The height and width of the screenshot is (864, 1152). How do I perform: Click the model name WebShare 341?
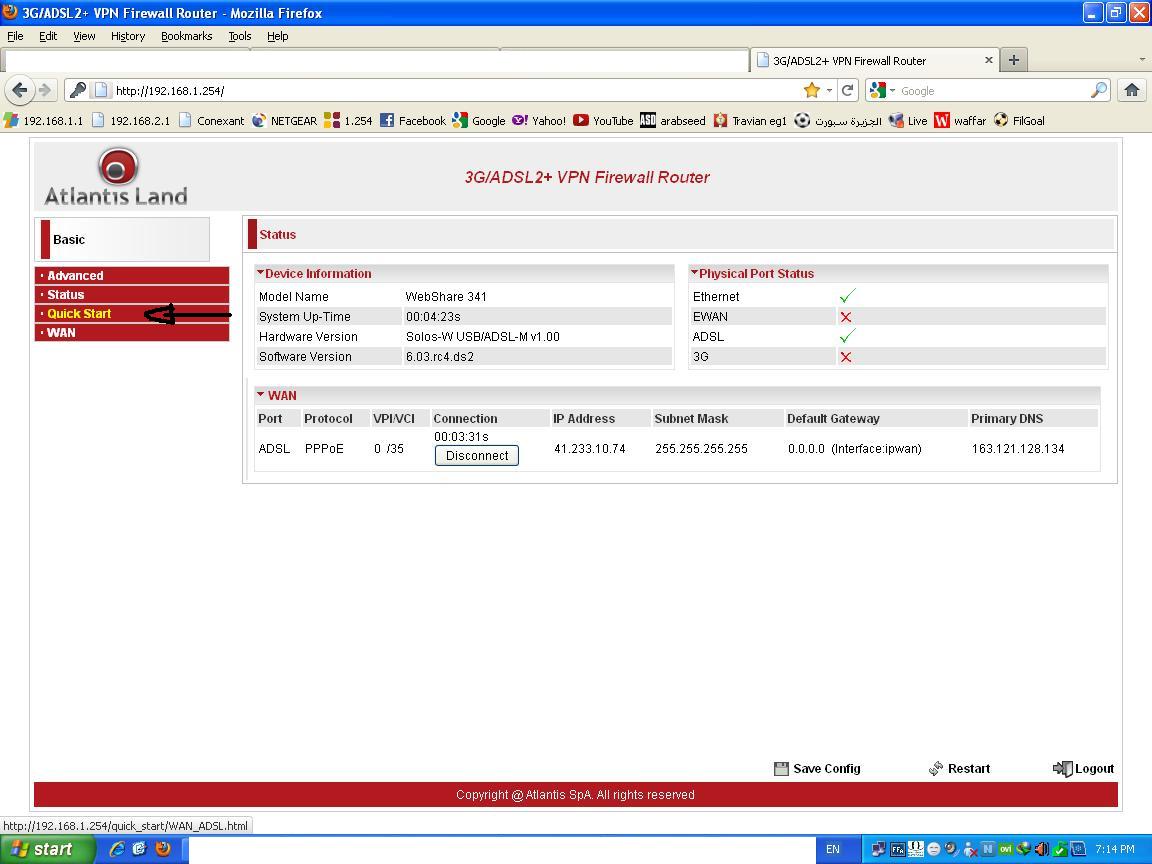point(446,297)
